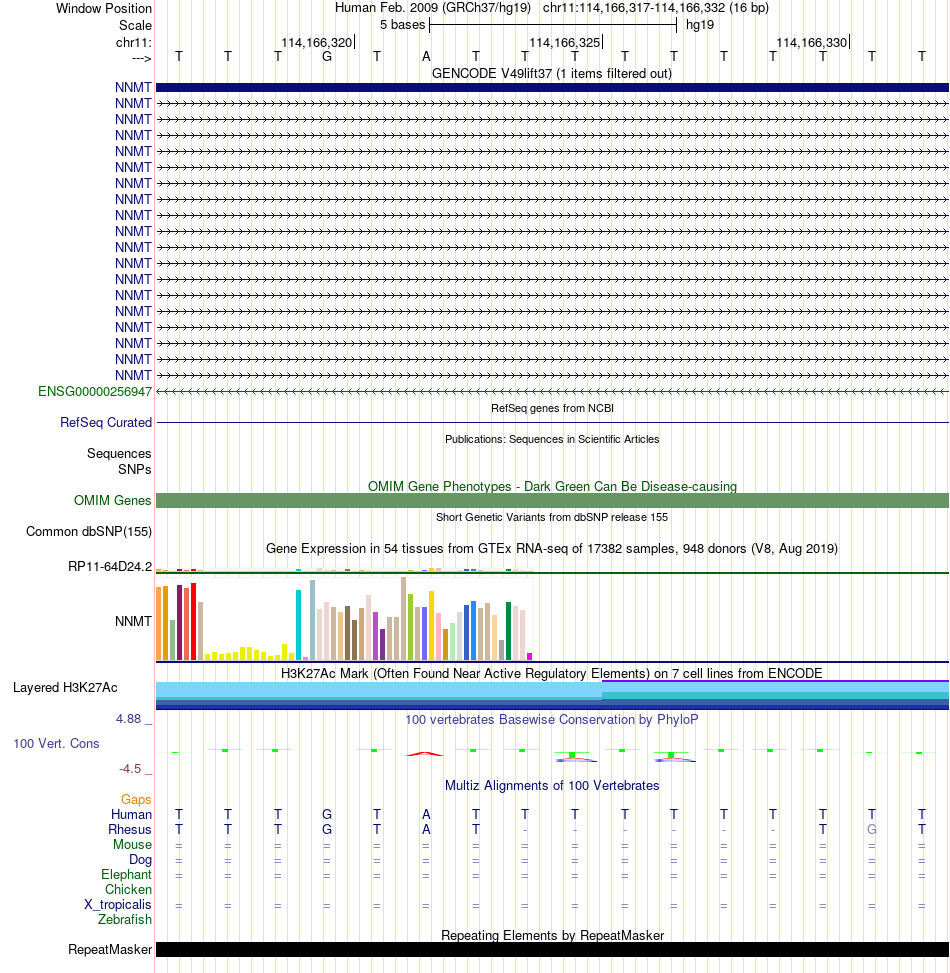Click the -4.5 PhyloP lower bound label

pyautogui.click(x=130, y=769)
